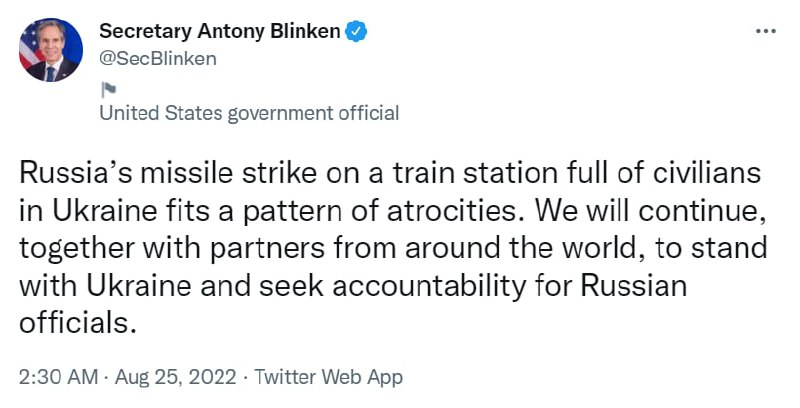Open Secretary Blinken's profile avatar photo
Image resolution: width=800 pixels, height=408 pixels.
(x=51, y=51)
